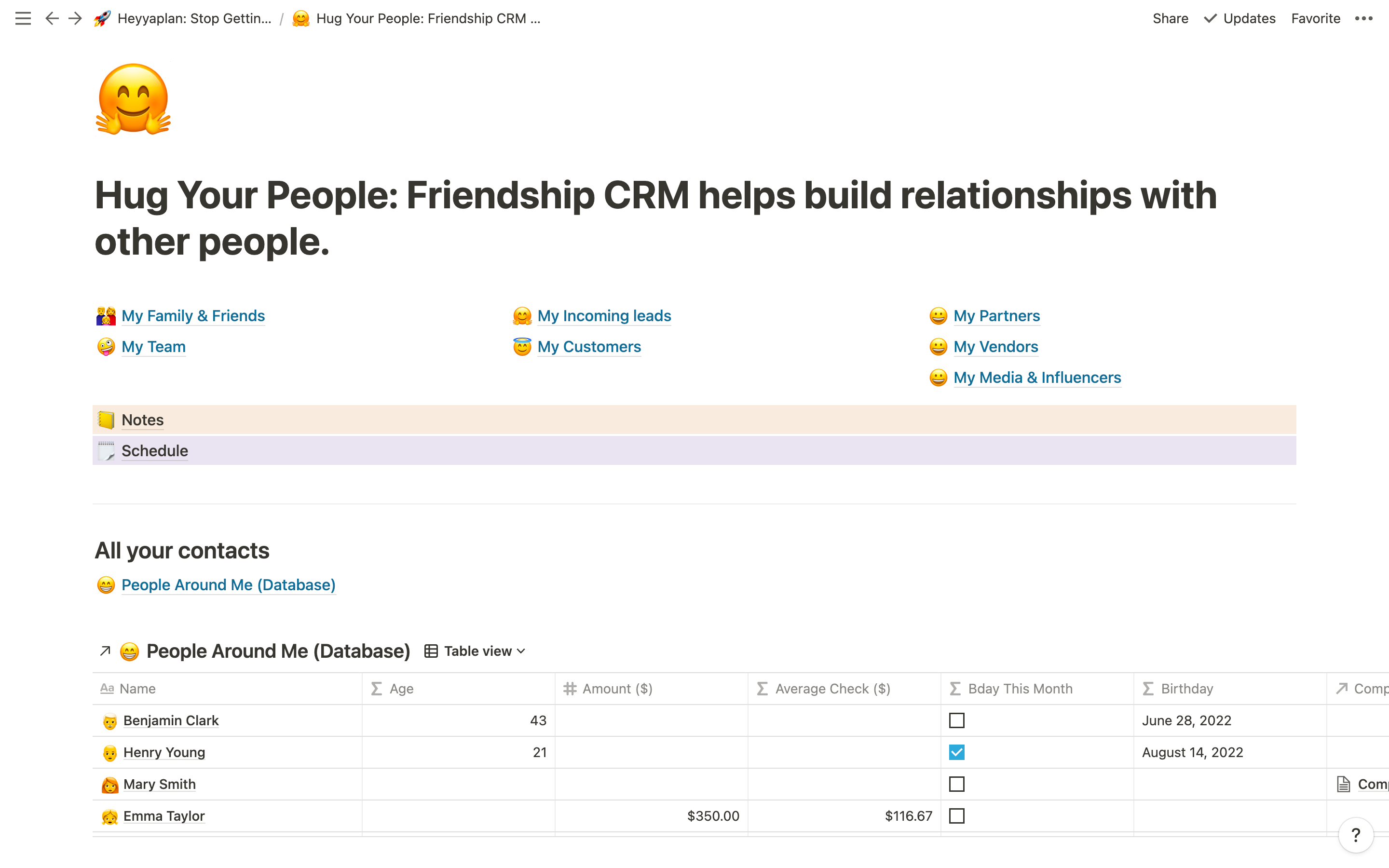Click the forward navigation arrow
The image size is (1389, 868).
click(x=75, y=18)
